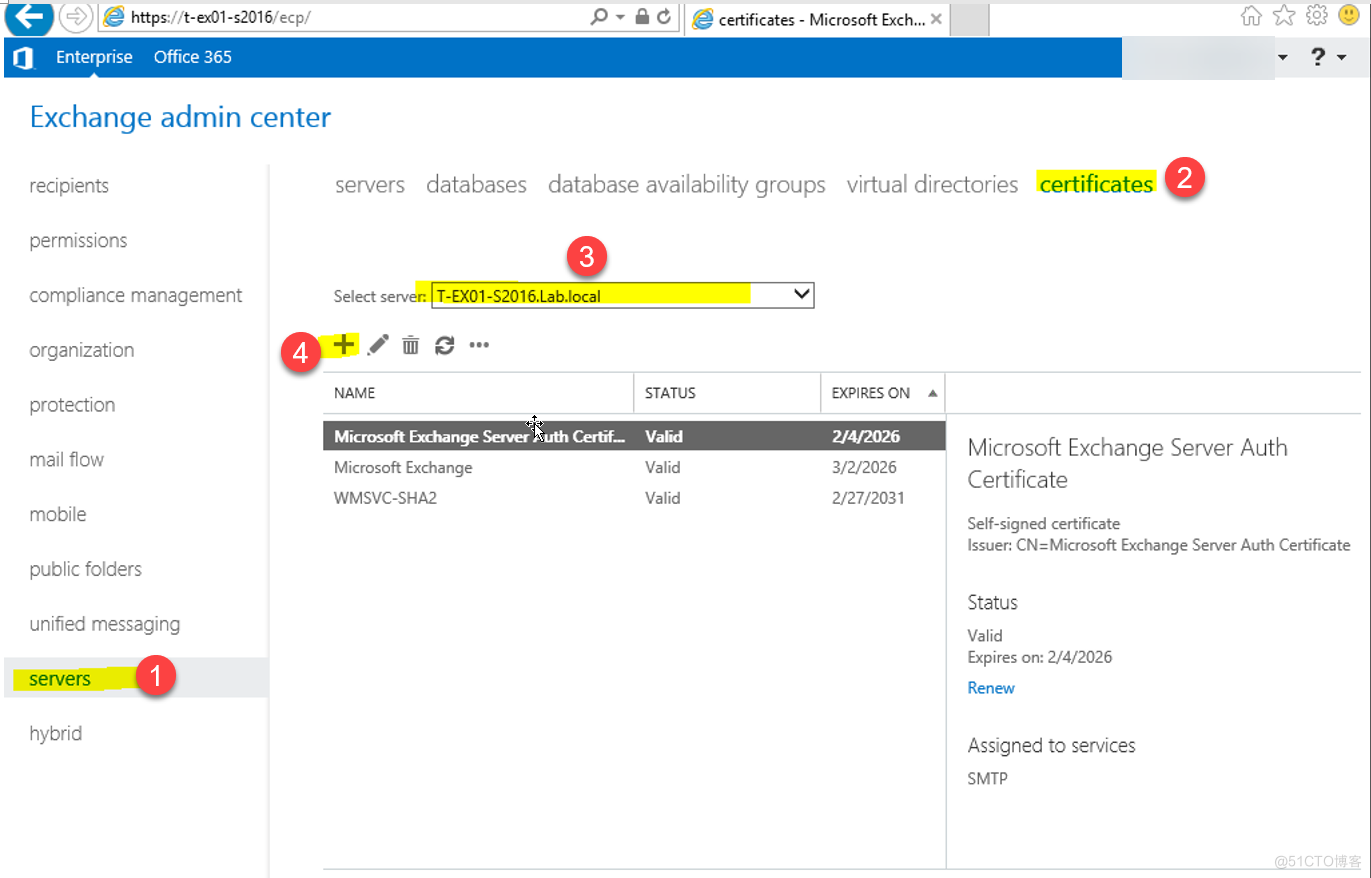This screenshot has height=878, width=1371.
Task: Click the address bar search magnifier icon
Action: (598, 17)
